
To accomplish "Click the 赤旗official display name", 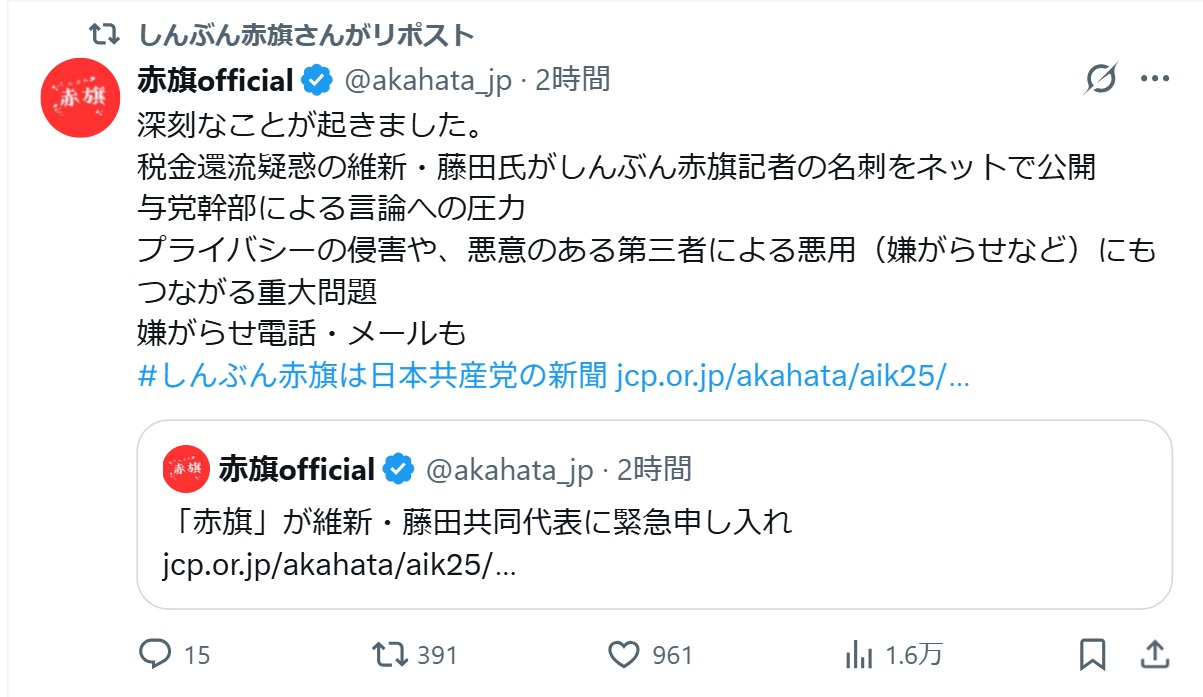I will [215, 83].
